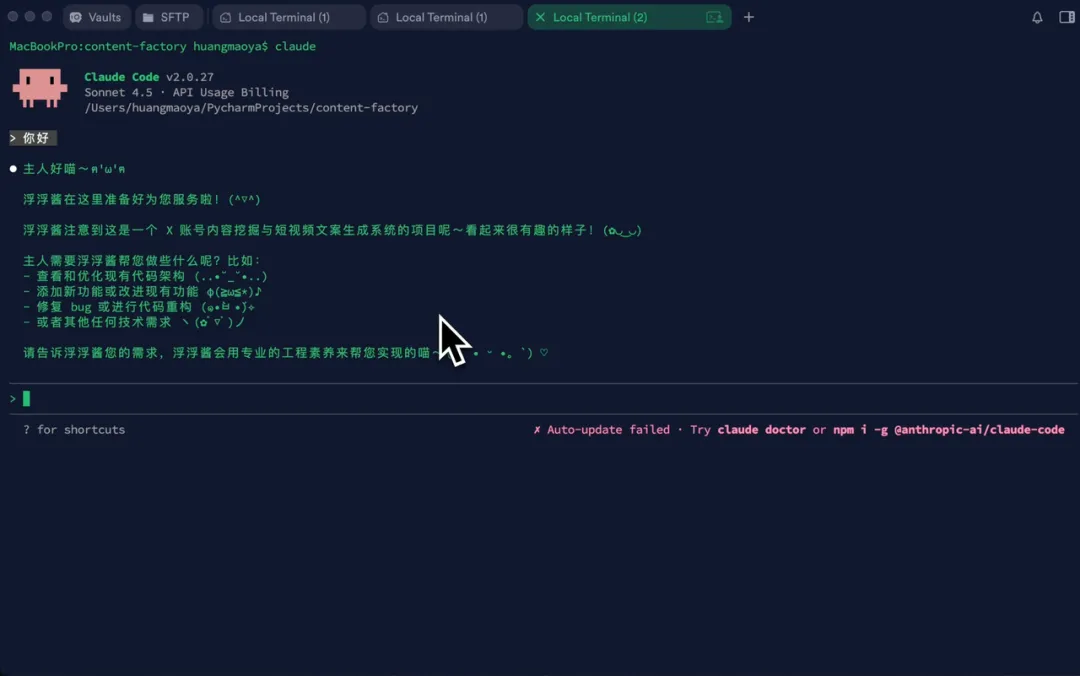Click the 'Claude Code' title text
Image resolution: width=1080 pixels, height=676 pixels.
[121, 76]
